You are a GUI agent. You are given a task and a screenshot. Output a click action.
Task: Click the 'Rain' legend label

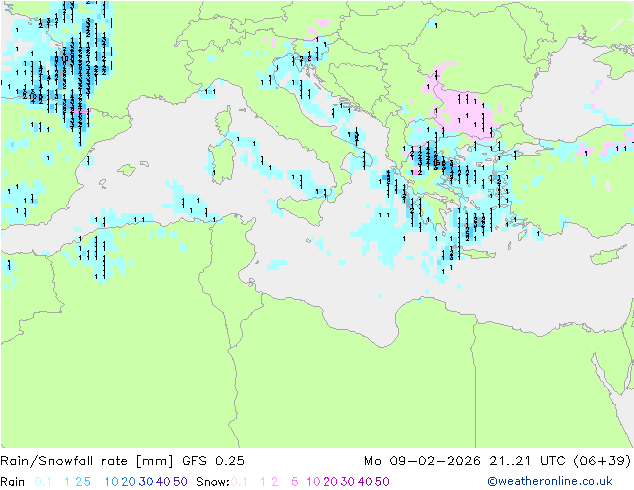pos(13,482)
